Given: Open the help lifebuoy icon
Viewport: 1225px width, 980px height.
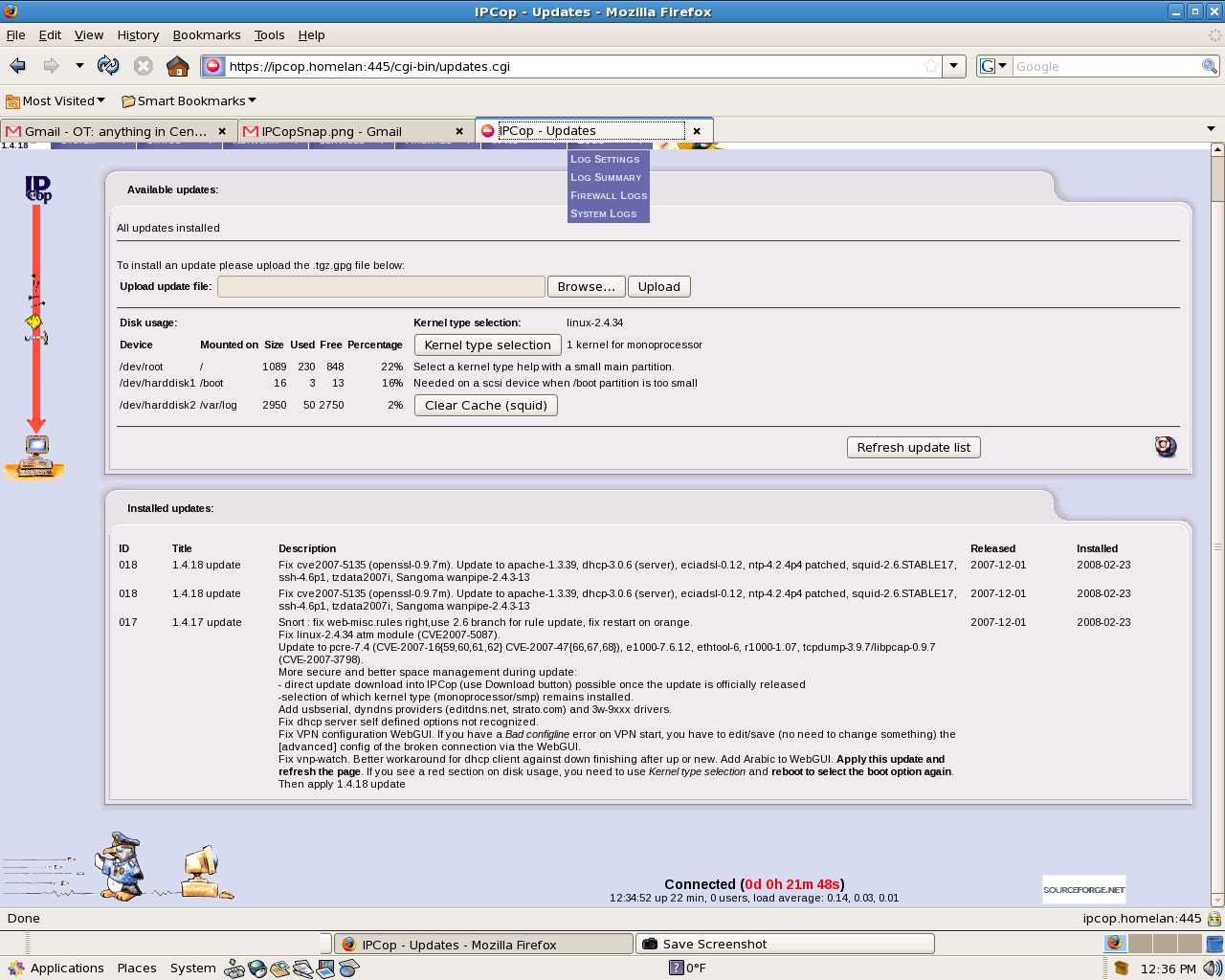Looking at the screenshot, I should click(x=1166, y=447).
